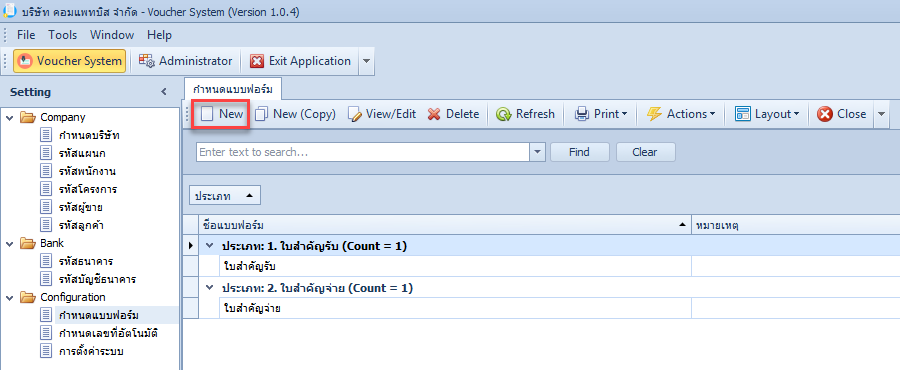This screenshot has height=370, width=900.
Task: Click document icon beside รหัสลูกค้า
Action: pos(46,224)
